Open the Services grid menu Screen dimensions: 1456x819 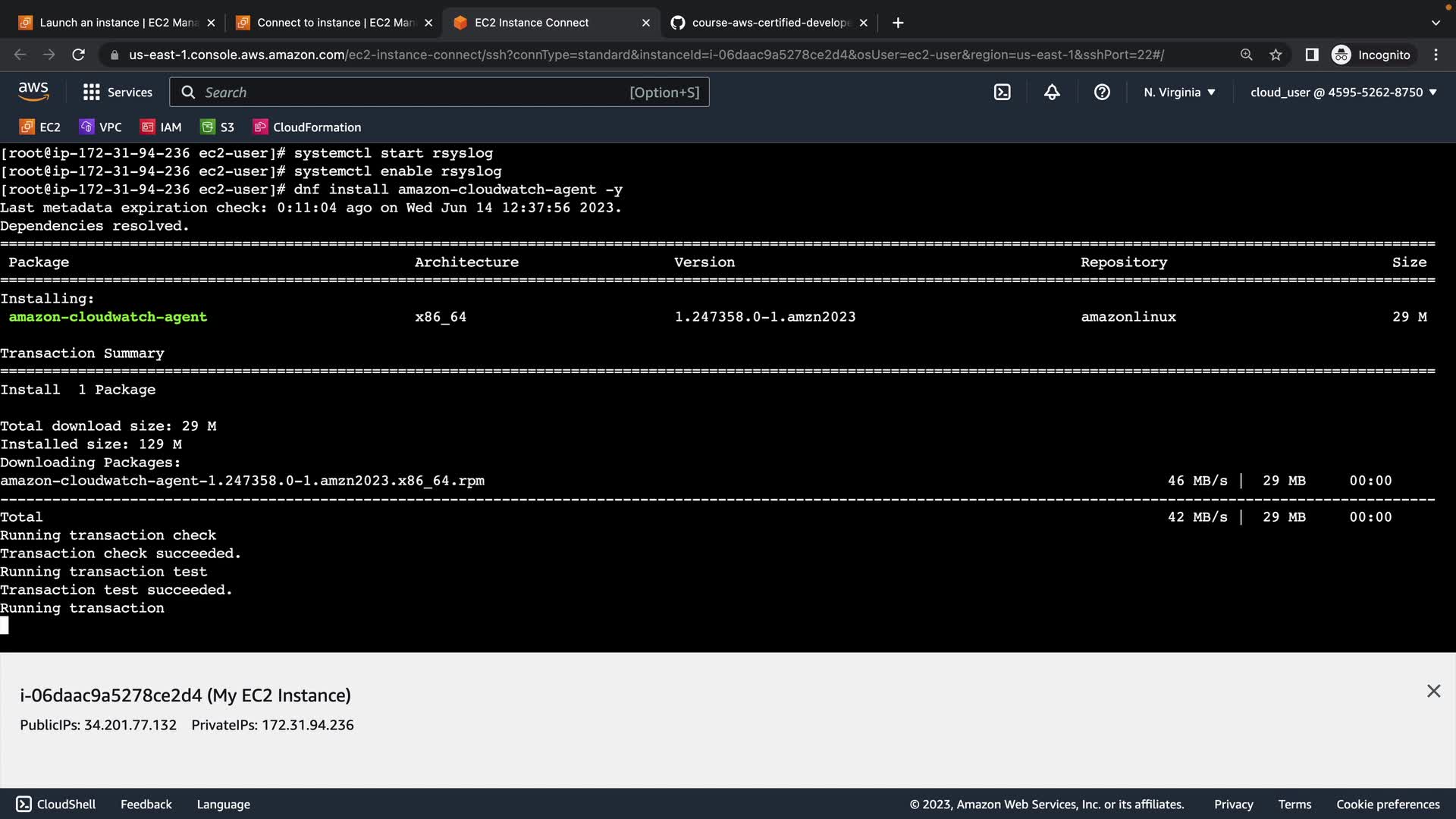[x=118, y=92]
